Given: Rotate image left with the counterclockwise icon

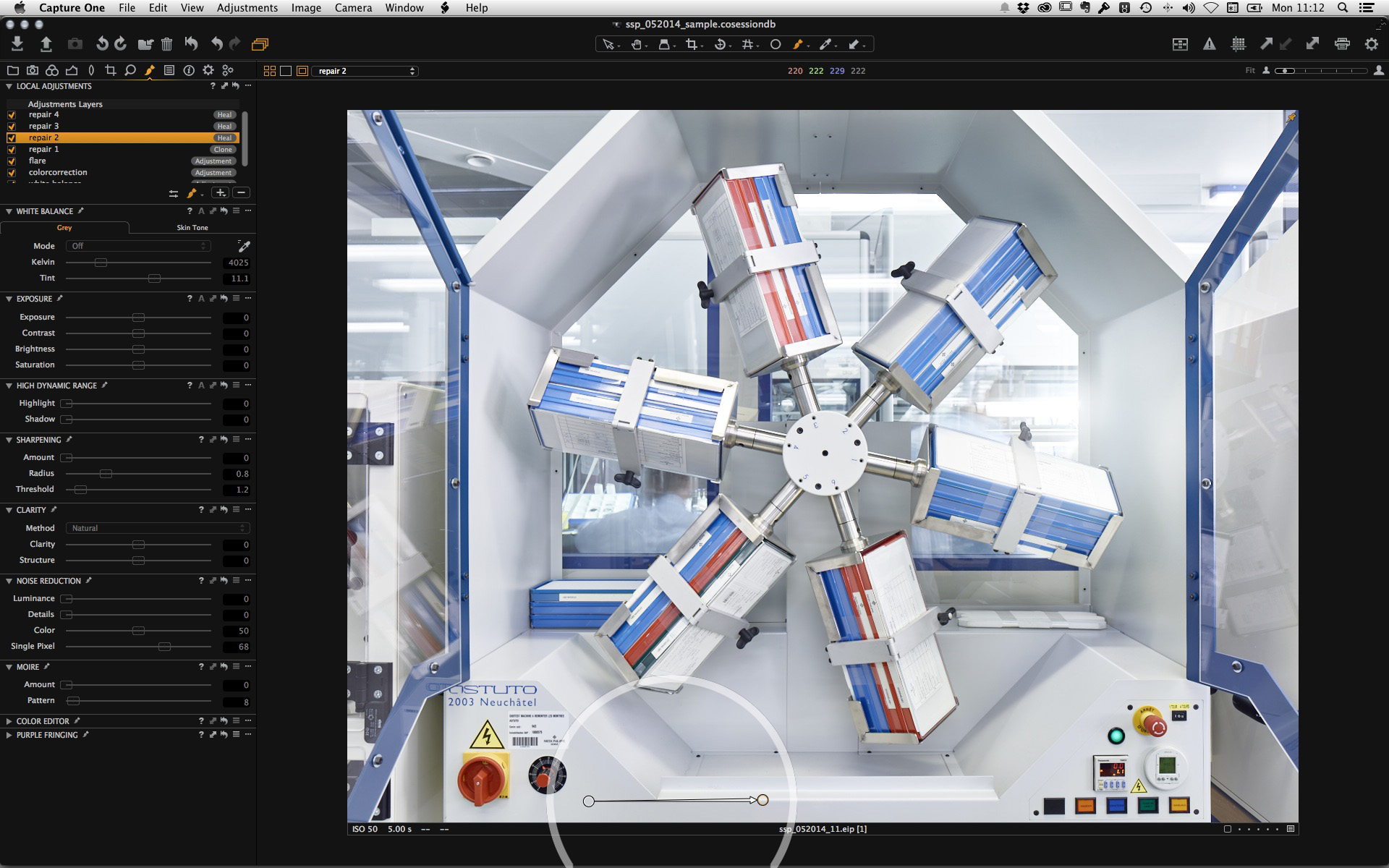Looking at the screenshot, I should point(102,44).
